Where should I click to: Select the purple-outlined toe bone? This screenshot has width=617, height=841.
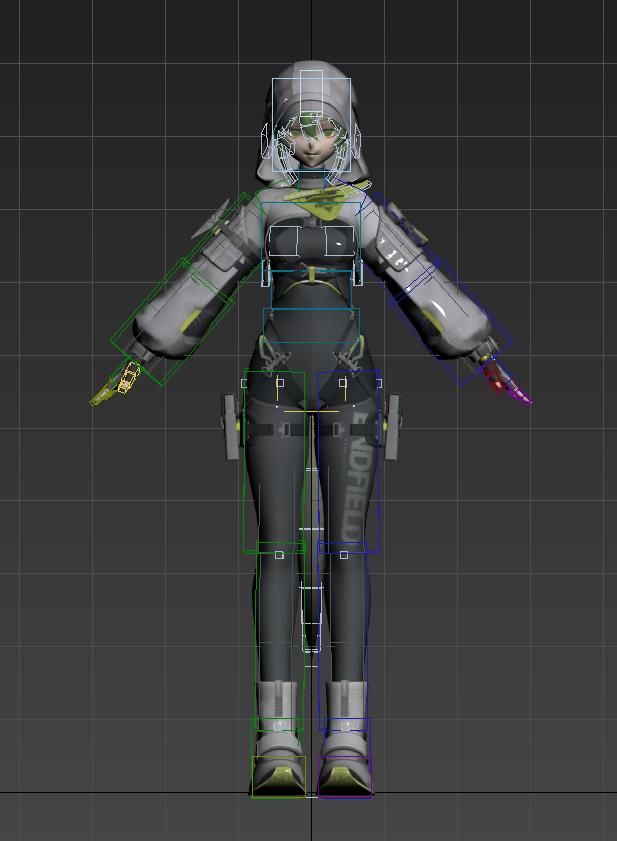click(x=344, y=776)
